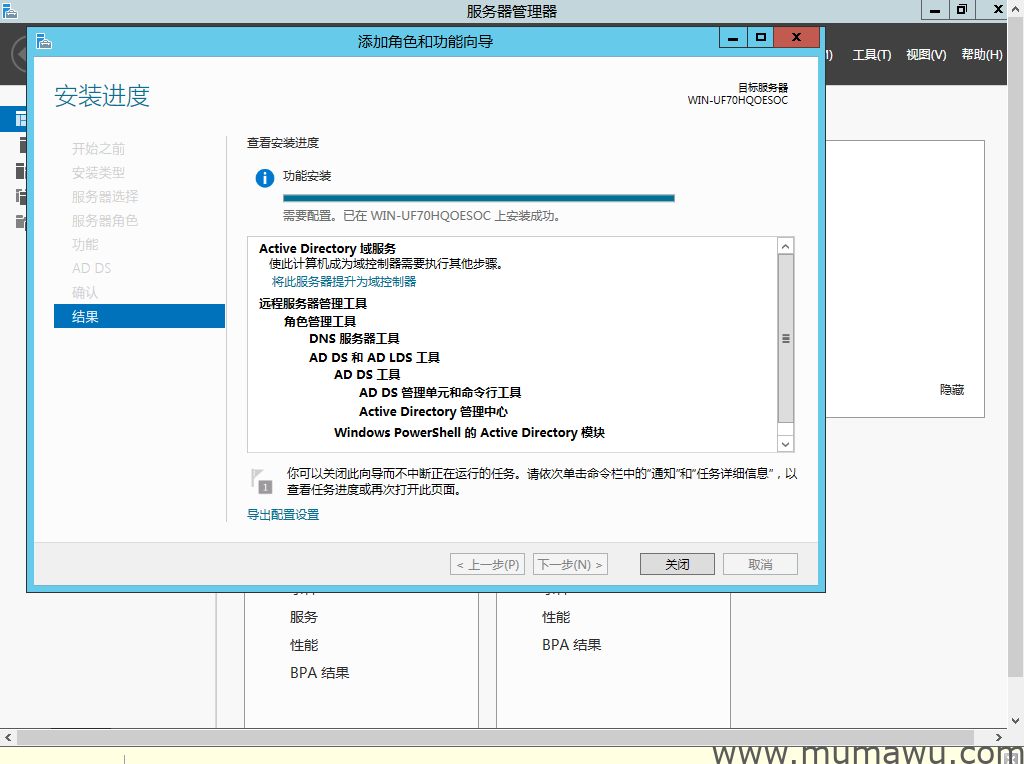
Task: Click the results list vertical scrollbar thumb
Action: point(786,338)
